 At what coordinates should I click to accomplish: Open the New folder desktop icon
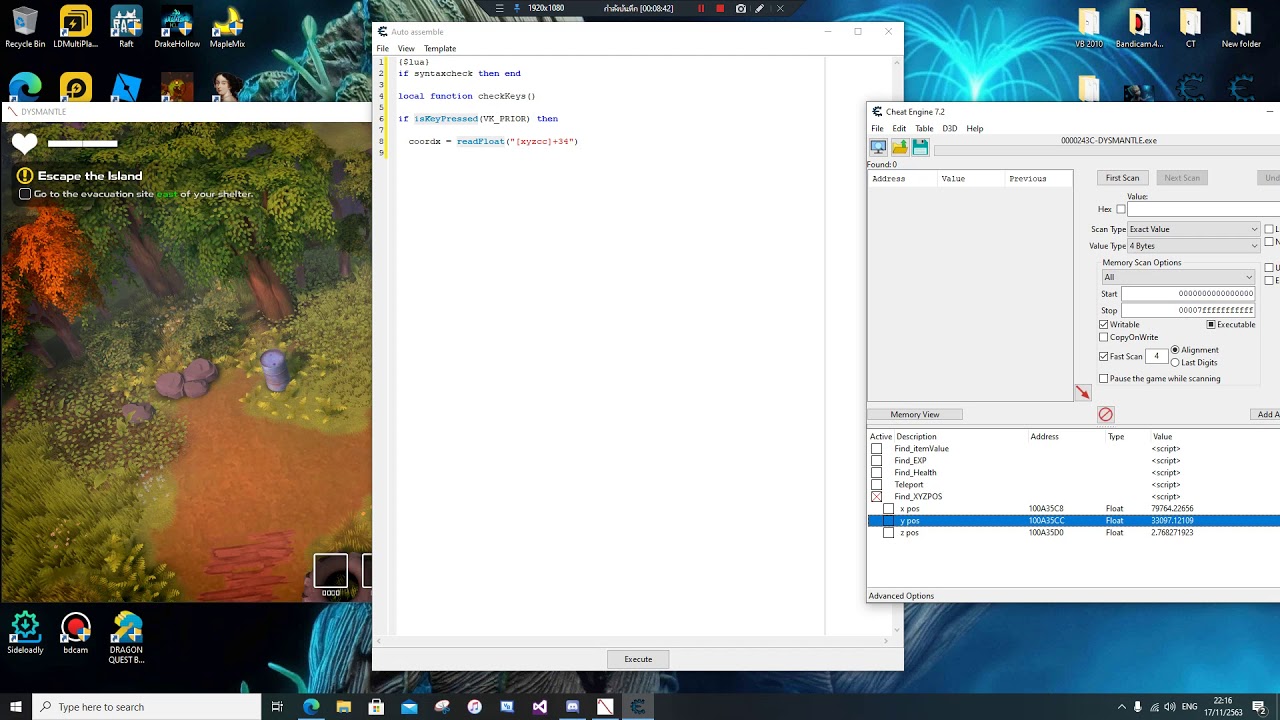pyautogui.click(x=1241, y=27)
